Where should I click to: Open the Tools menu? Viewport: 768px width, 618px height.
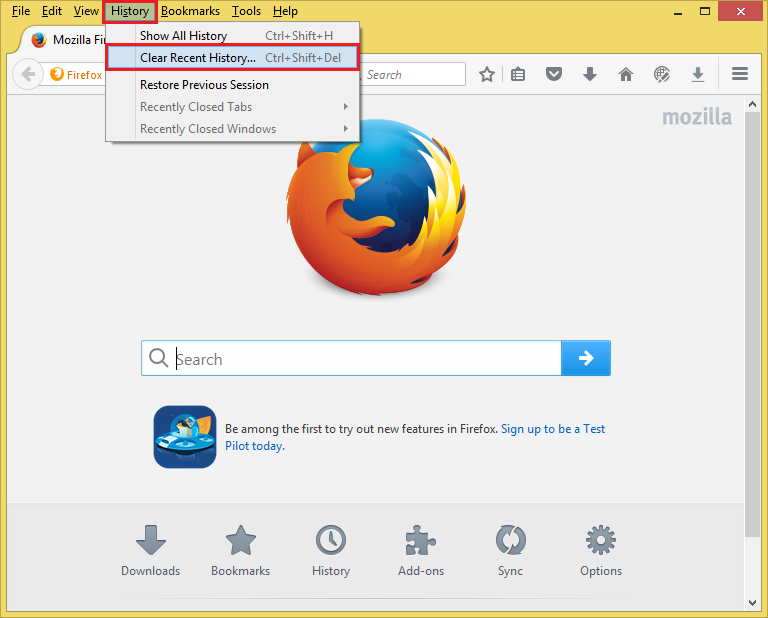(246, 11)
